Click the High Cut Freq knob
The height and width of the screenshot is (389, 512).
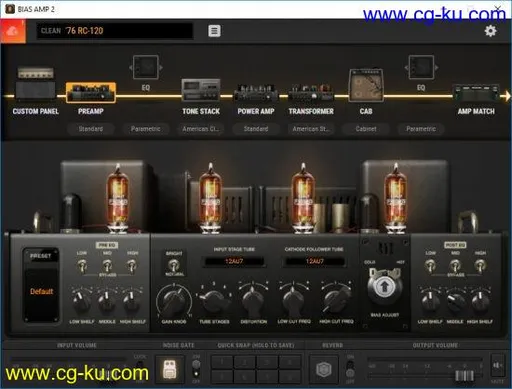336,299
